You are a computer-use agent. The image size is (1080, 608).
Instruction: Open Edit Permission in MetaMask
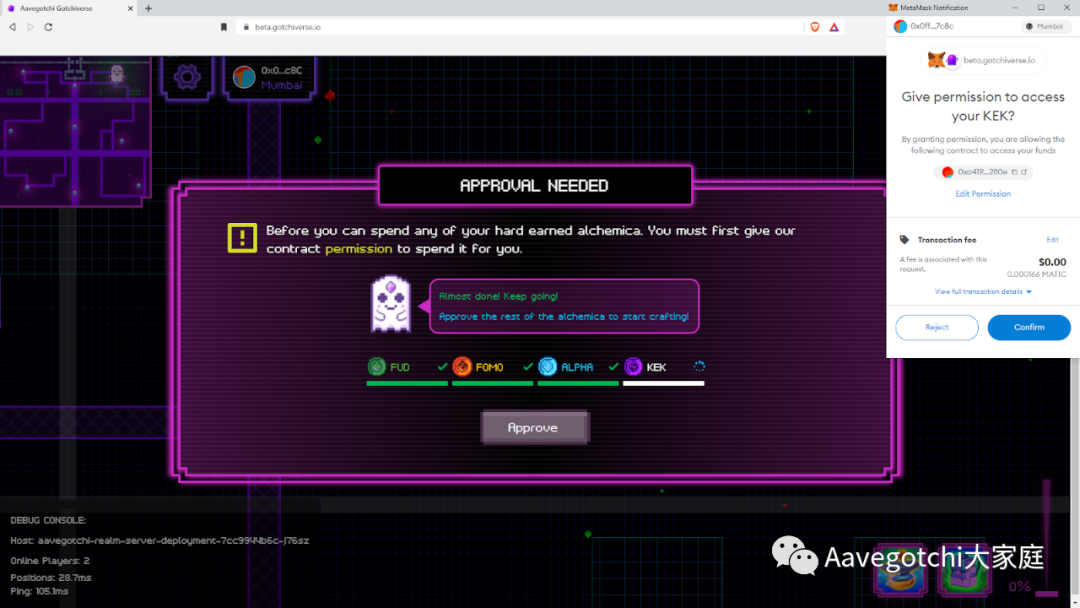pos(982,193)
